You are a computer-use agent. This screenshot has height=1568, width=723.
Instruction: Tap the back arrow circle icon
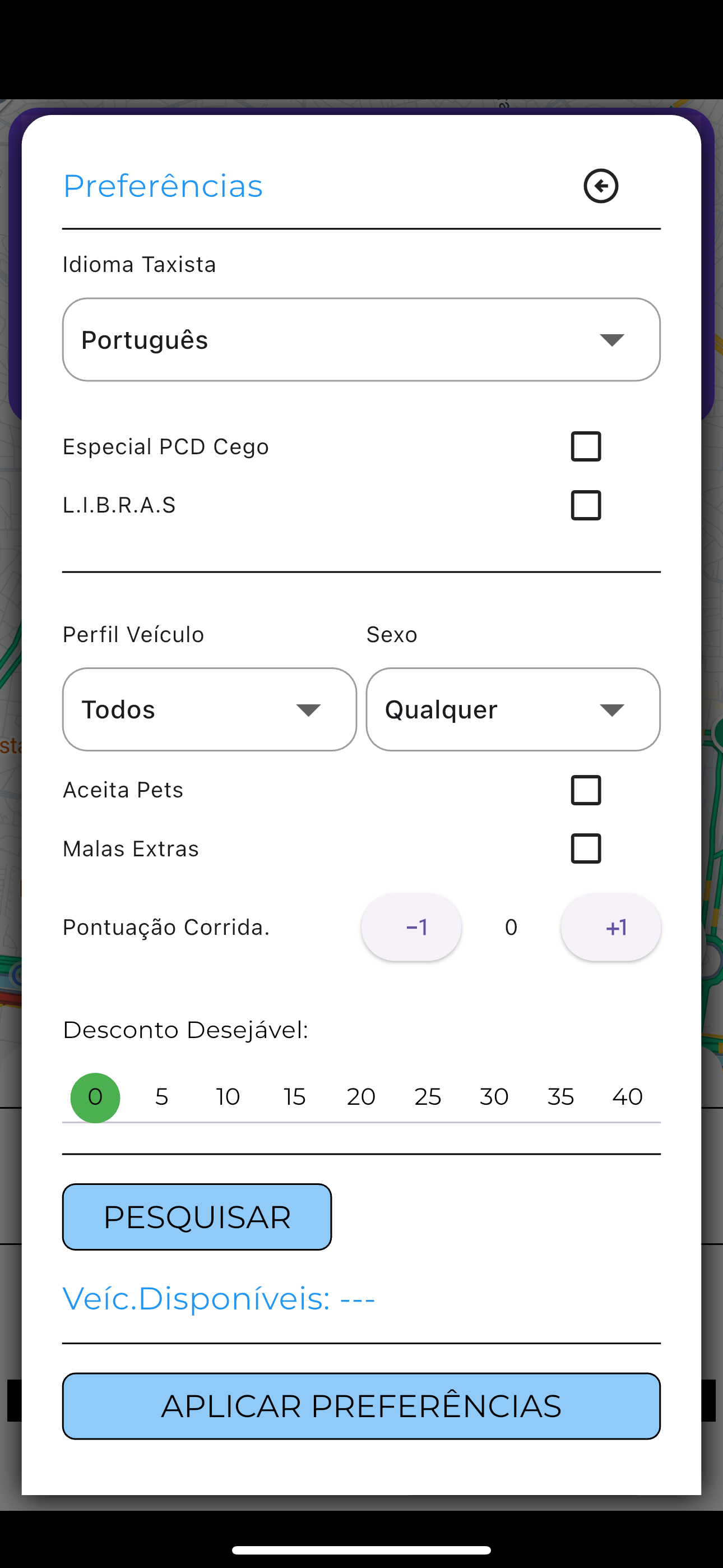[x=601, y=186]
